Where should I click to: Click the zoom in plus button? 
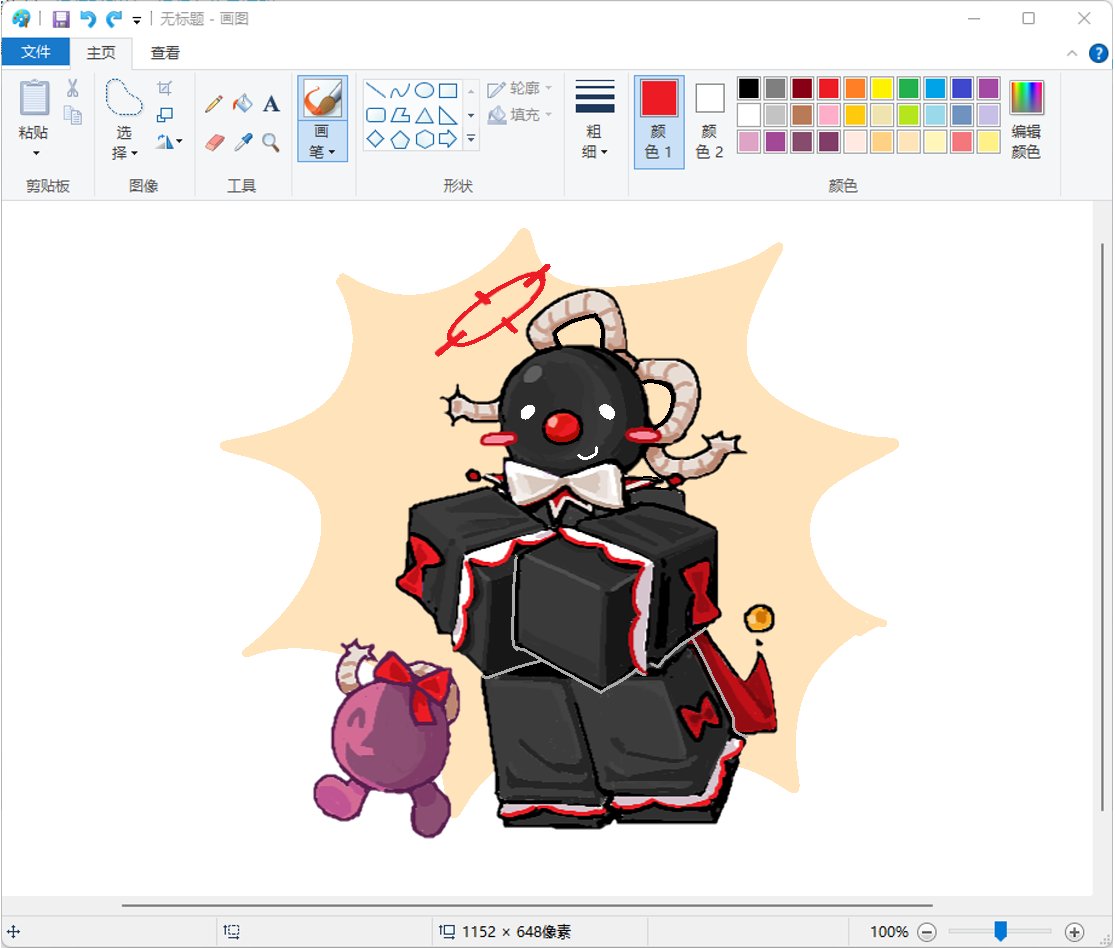click(x=1074, y=932)
